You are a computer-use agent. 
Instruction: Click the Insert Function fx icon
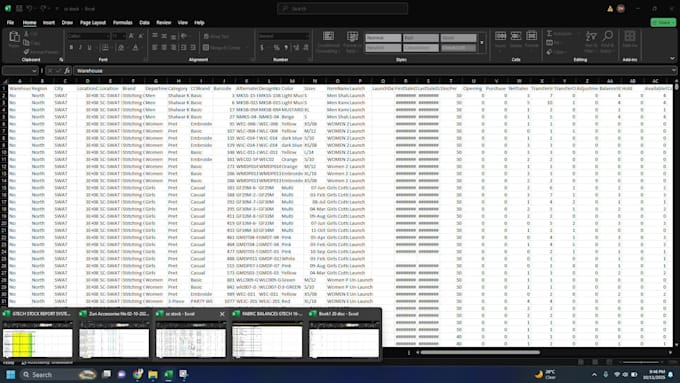pyautogui.click(x=67, y=70)
